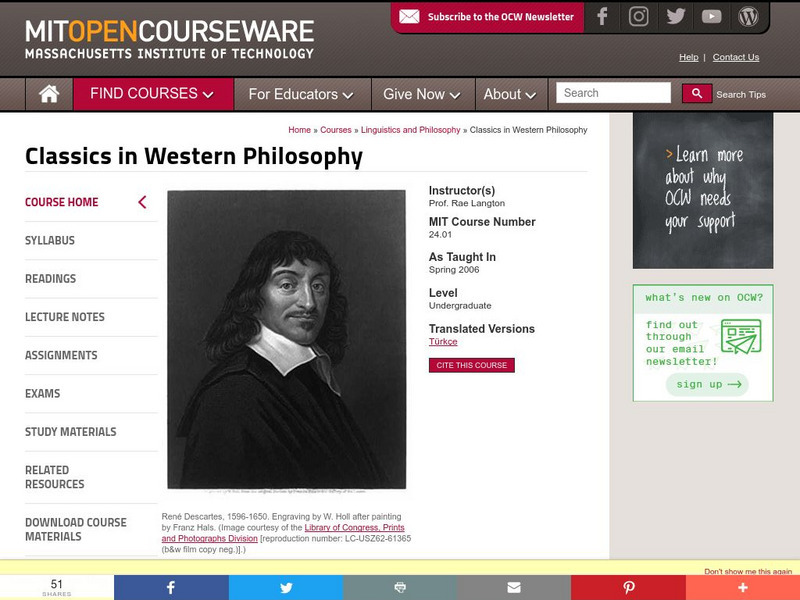
Task: Go to the Exams section
Action: 42,393
